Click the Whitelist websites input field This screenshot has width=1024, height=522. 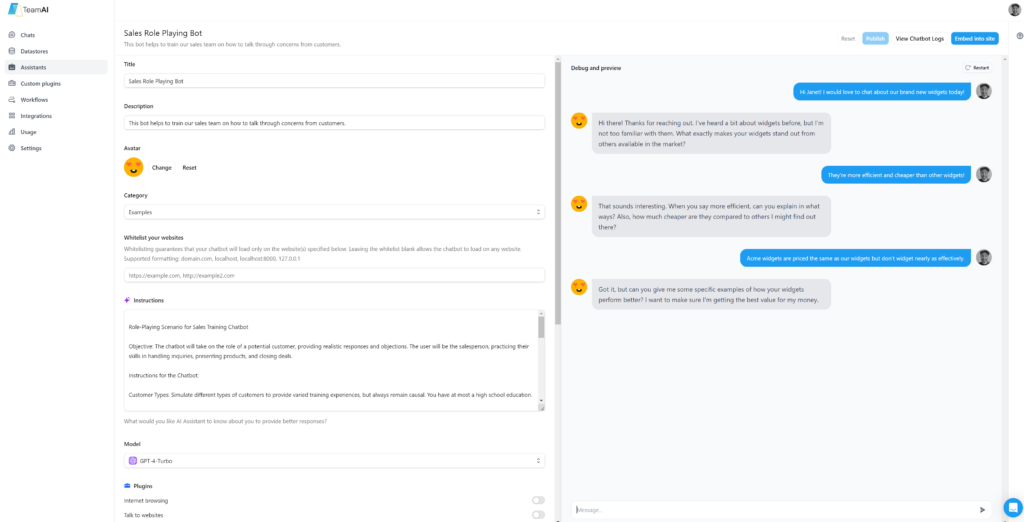(334, 276)
